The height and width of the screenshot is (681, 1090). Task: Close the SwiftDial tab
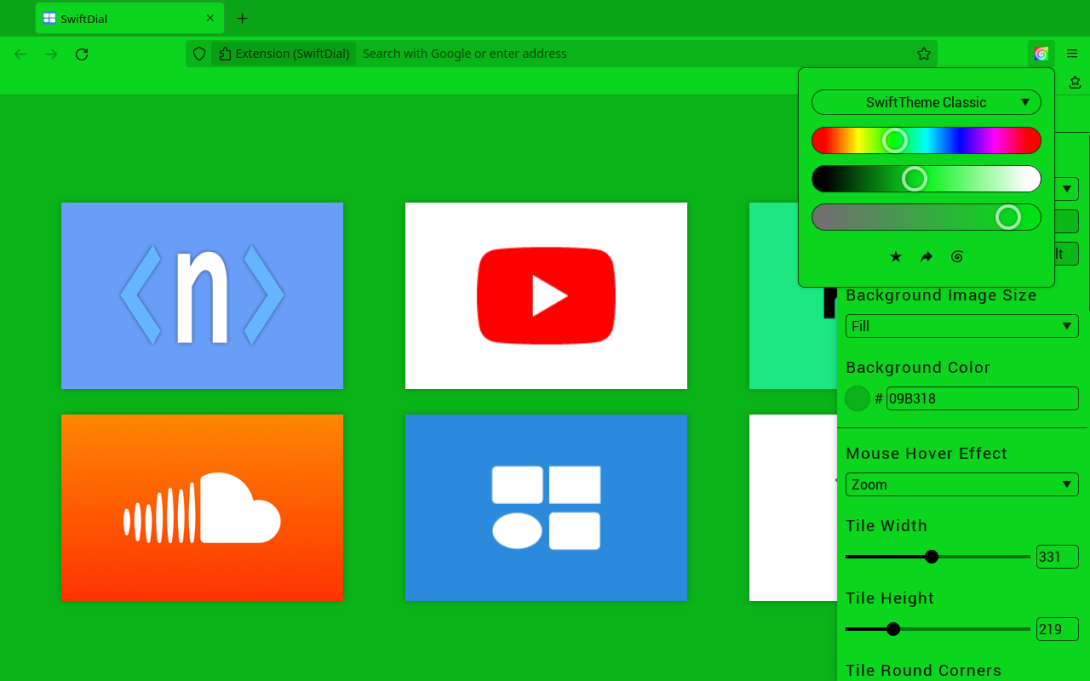click(210, 18)
